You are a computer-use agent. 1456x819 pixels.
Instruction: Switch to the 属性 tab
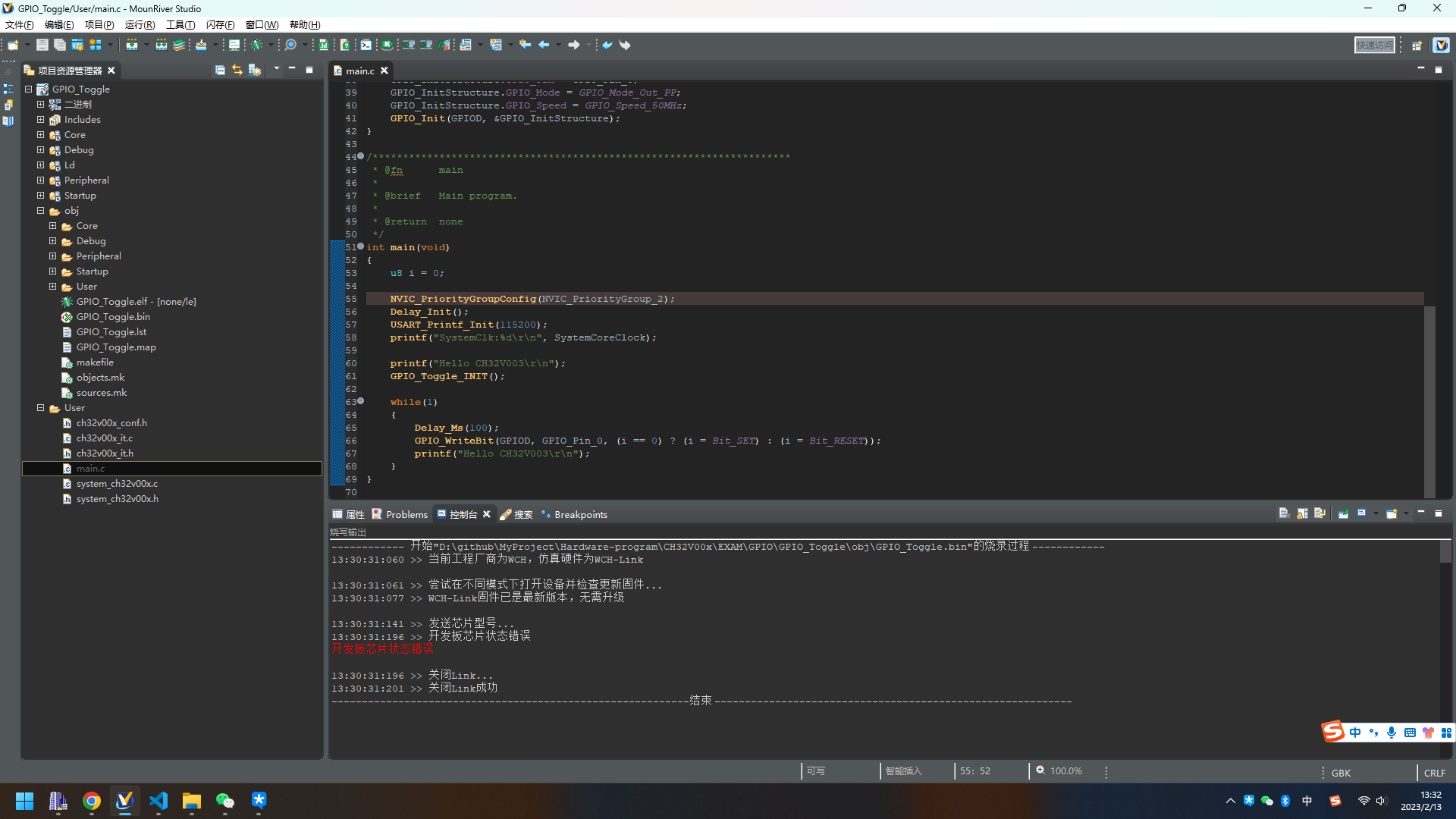(348, 514)
